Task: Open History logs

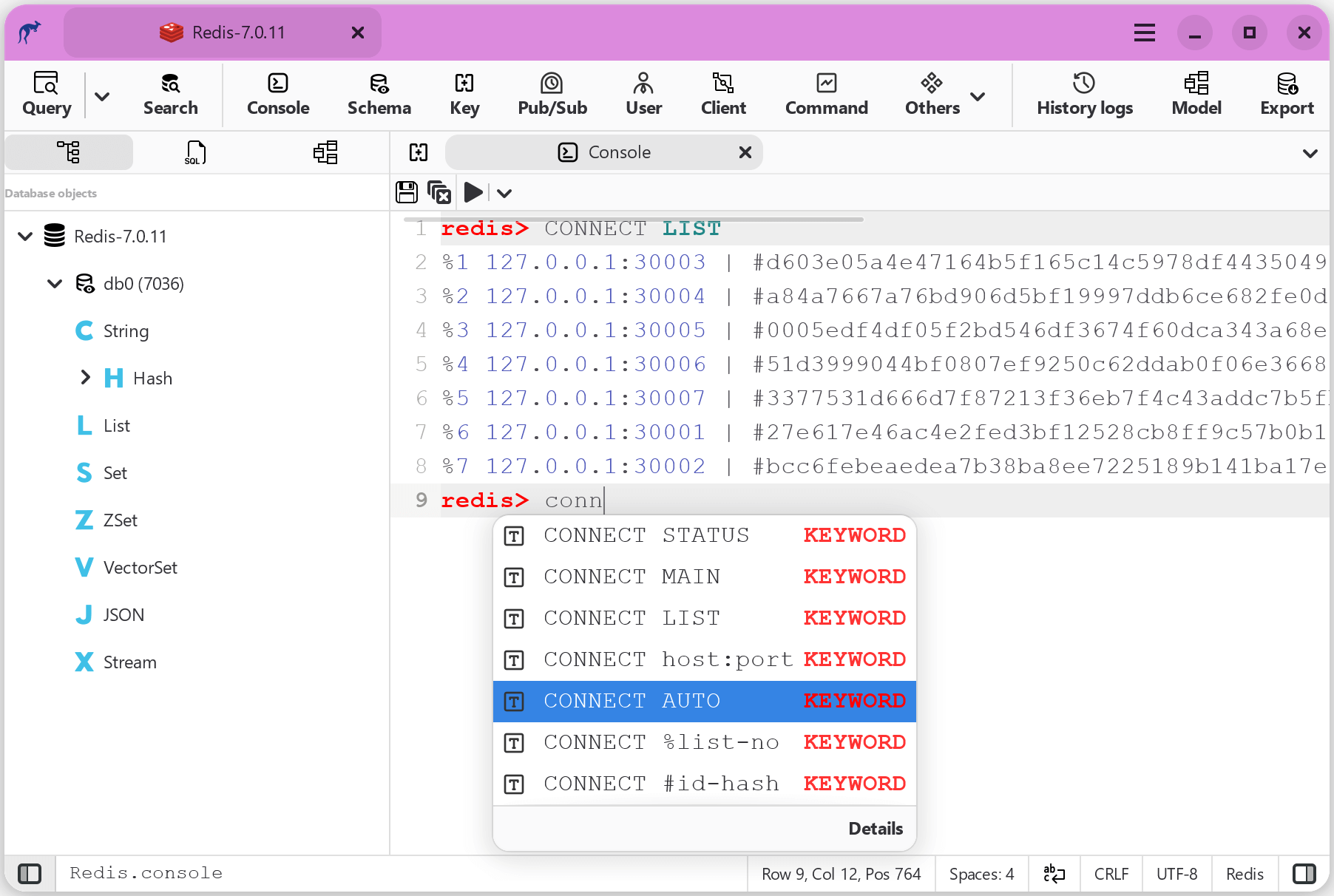Action: pyautogui.click(x=1085, y=95)
